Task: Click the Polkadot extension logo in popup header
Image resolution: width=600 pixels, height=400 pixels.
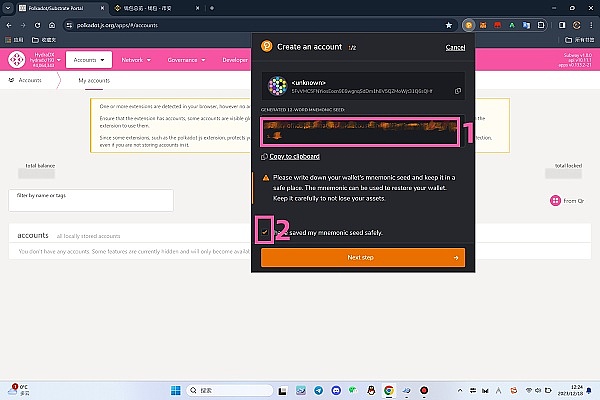Action: point(266,46)
